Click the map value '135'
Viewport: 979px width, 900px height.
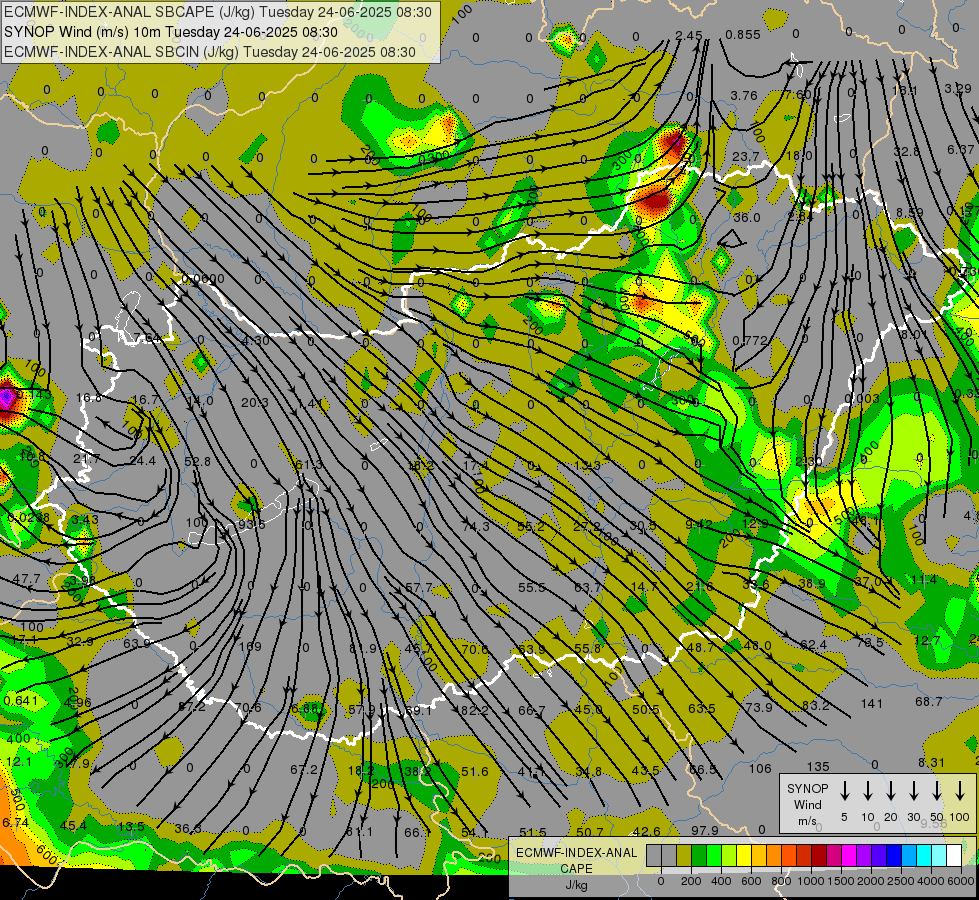pos(818,766)
